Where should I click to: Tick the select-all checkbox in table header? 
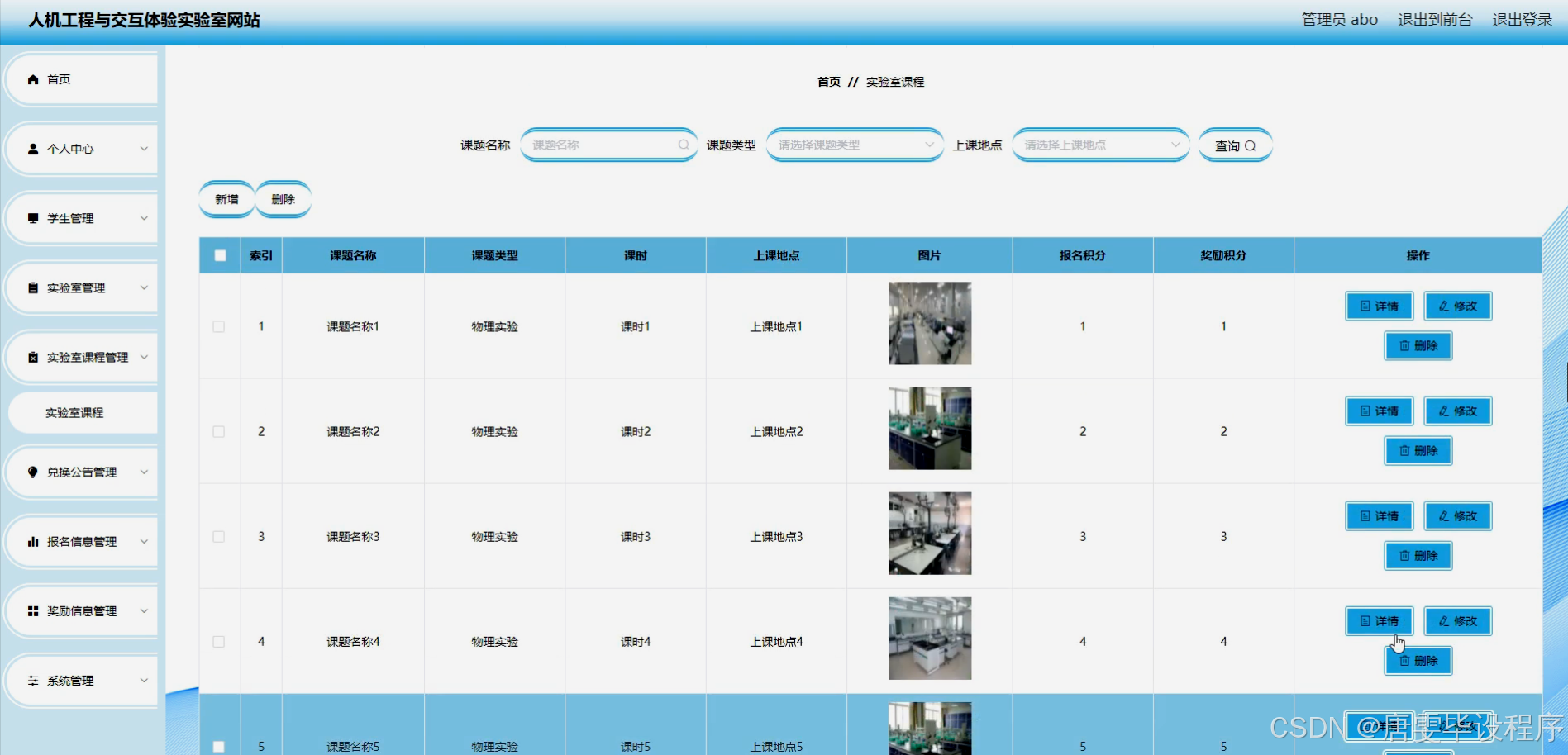click(x=220, y=255)
